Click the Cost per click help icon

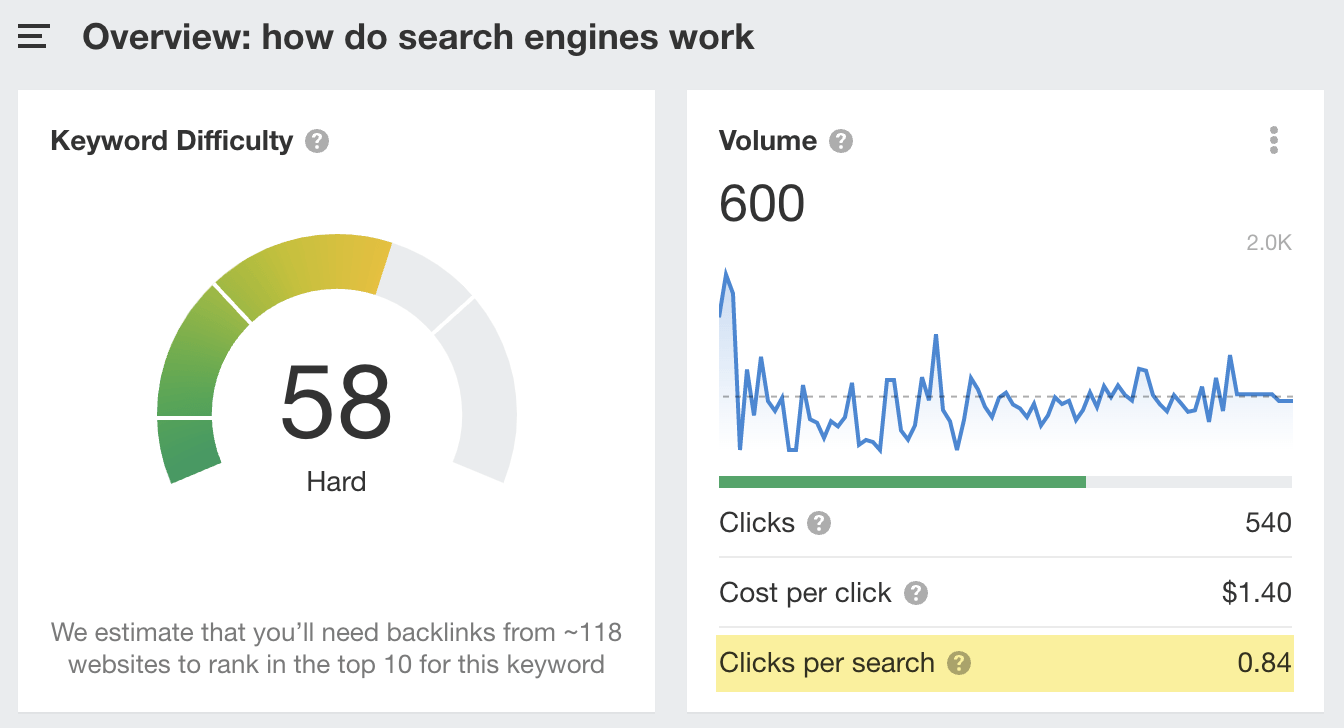coord(914,592)
